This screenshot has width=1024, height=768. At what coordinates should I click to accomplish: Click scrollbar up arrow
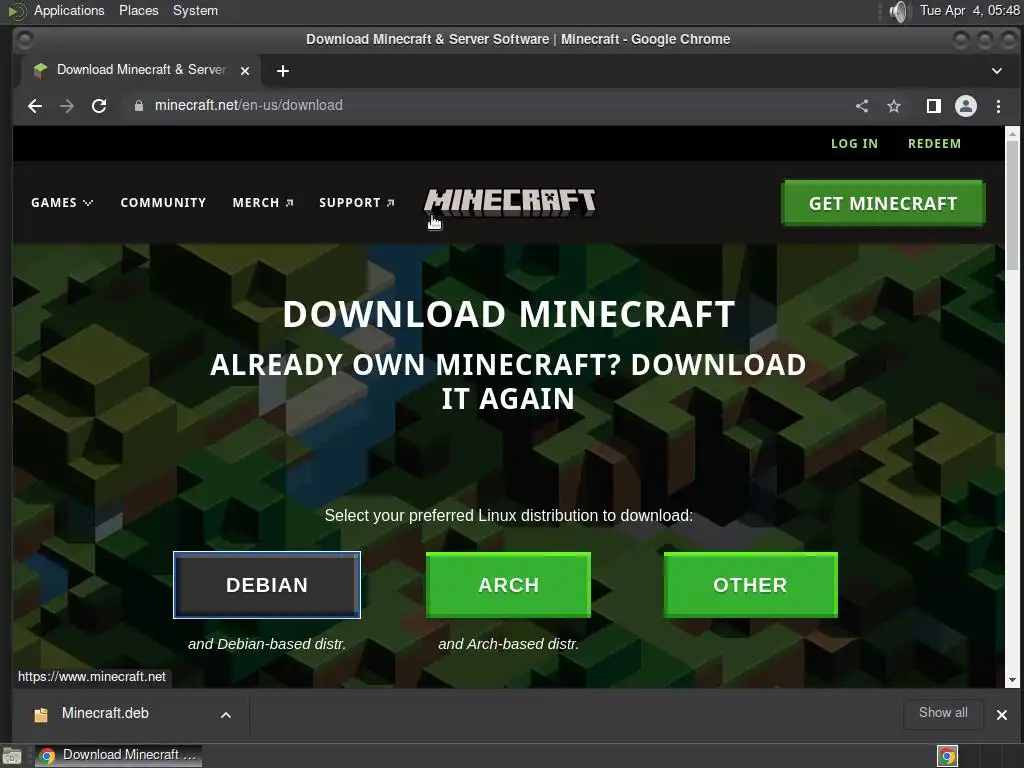pyautogui.click(x=1012, y=133)
